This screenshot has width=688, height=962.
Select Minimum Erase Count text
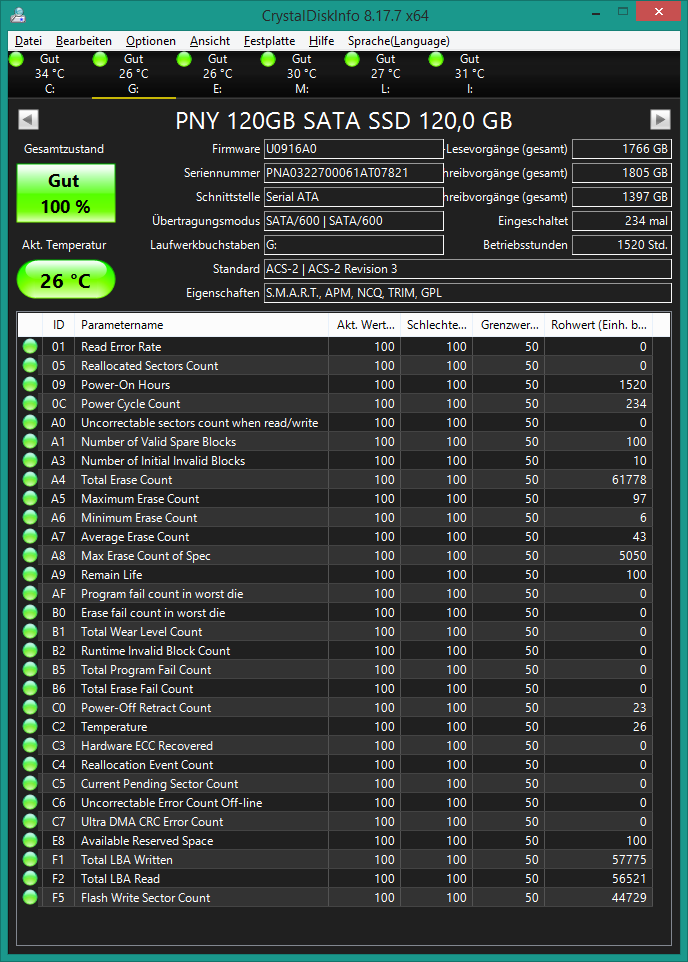pos(139,518)
